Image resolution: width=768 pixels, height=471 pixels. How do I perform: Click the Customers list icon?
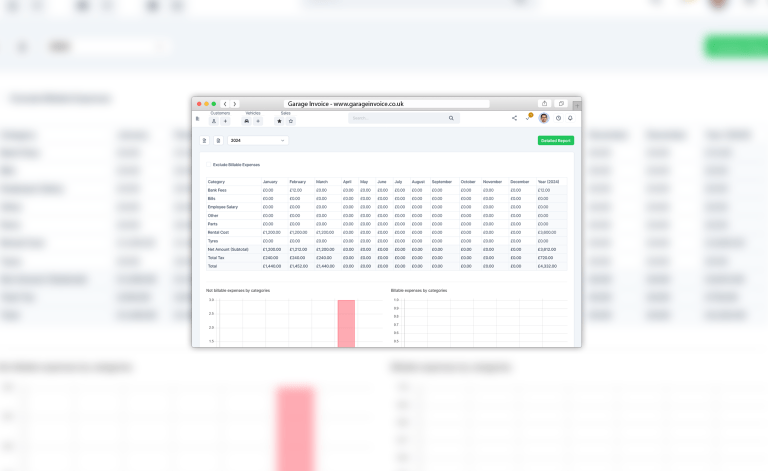(x=214, y=121)
